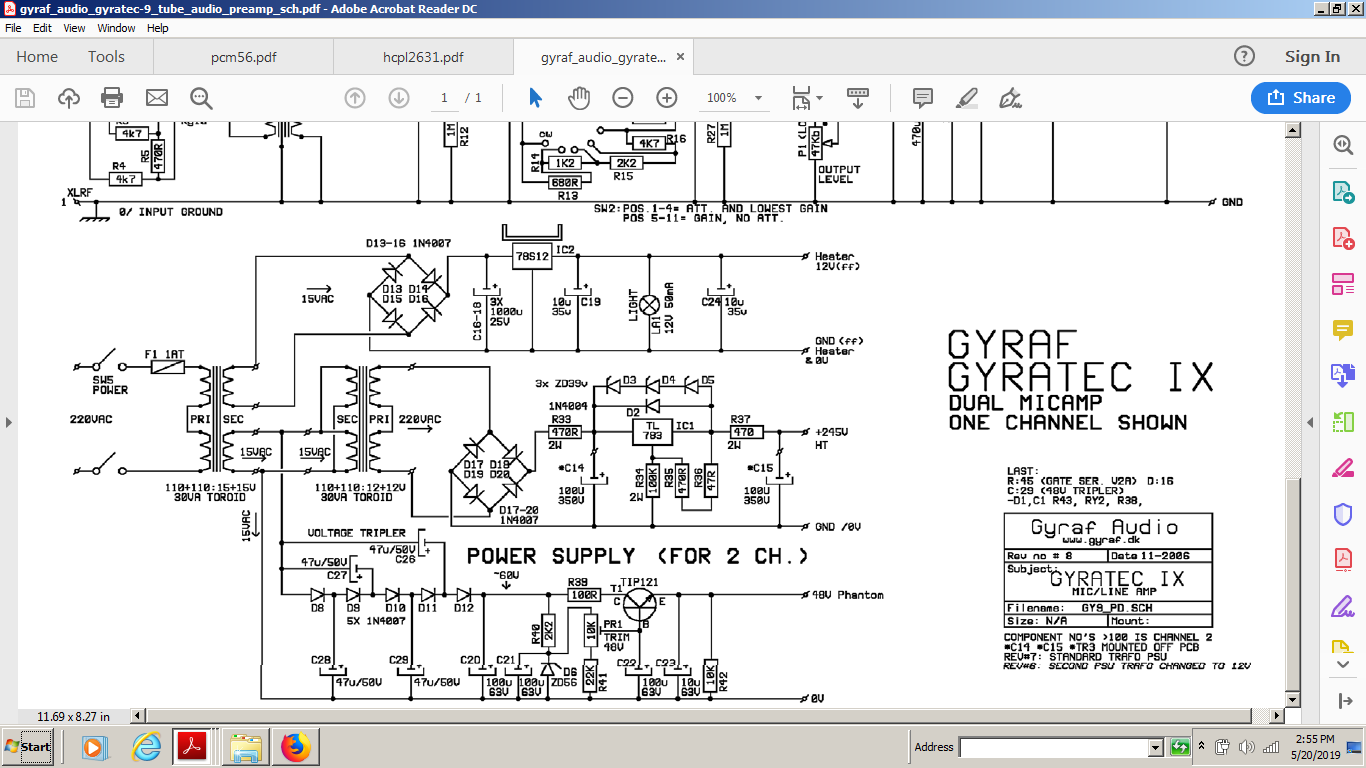Viewport: 1366px width, 768px height.
Task: Click the 100% zoom value field
Action: tap(722, 98)
